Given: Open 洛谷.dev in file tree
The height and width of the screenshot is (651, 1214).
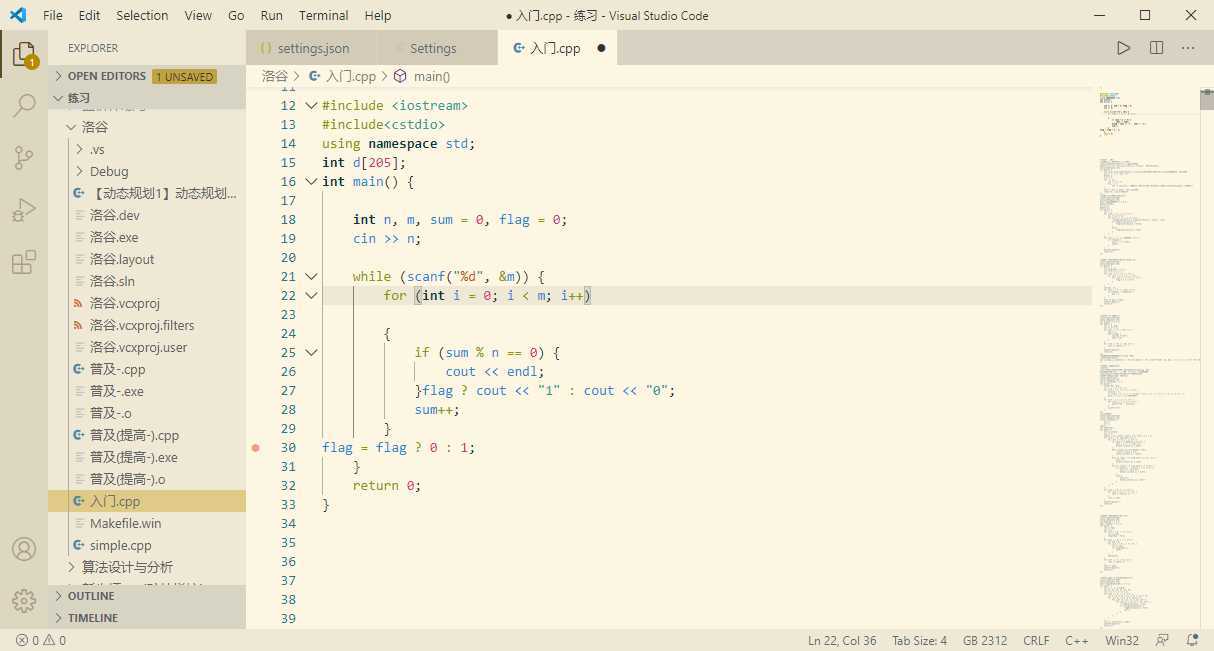Looking at the screenshot, I should [x=146, y=215].
